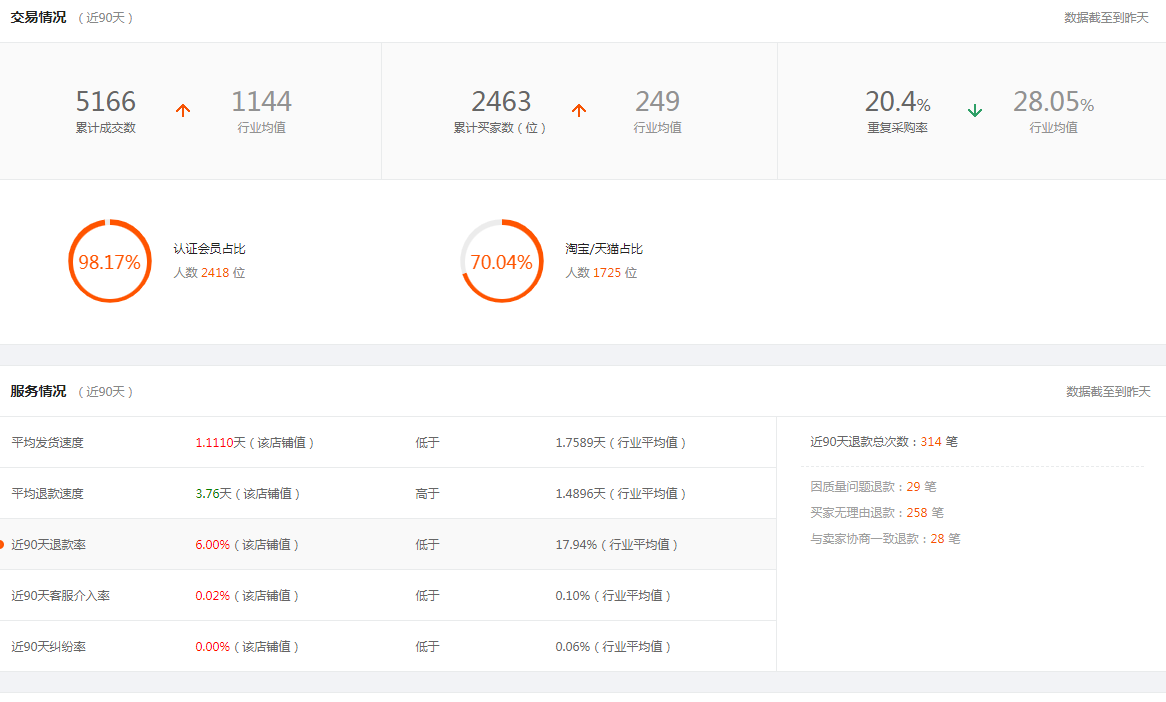Viewport: 1166px width, 702px height.
Task: Click the 5166 累计成交数 figure
Action: pyautogui.click(x=106, y=101)
